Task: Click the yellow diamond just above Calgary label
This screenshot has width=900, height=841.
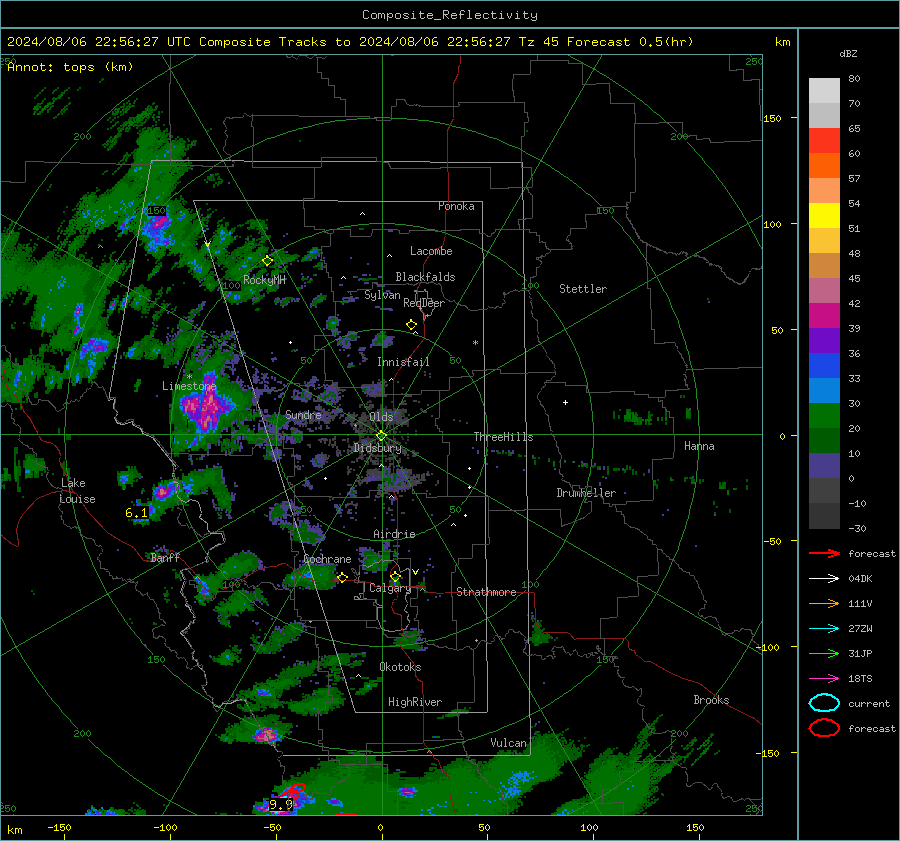Action: pos(395,576)
